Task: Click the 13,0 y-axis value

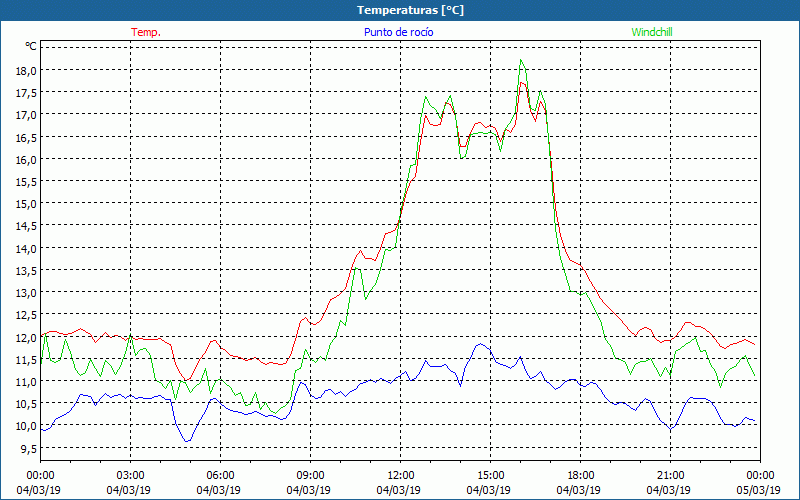Action: coord(26,293)
